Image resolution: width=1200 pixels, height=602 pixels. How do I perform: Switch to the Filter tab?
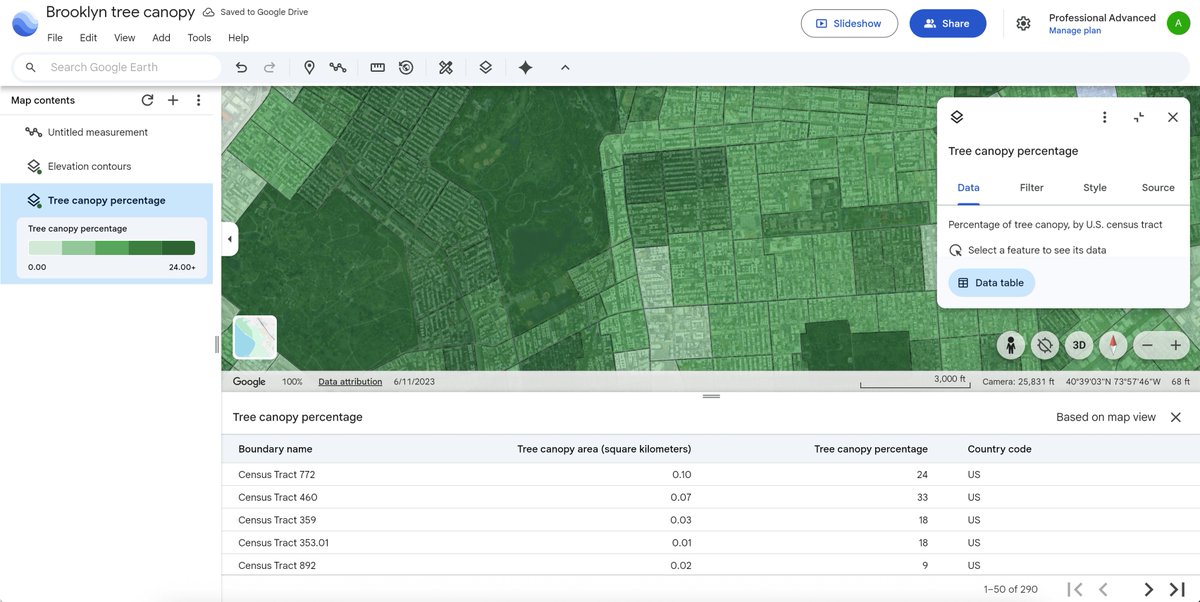pyautogui.click(x=1032, y=187)
